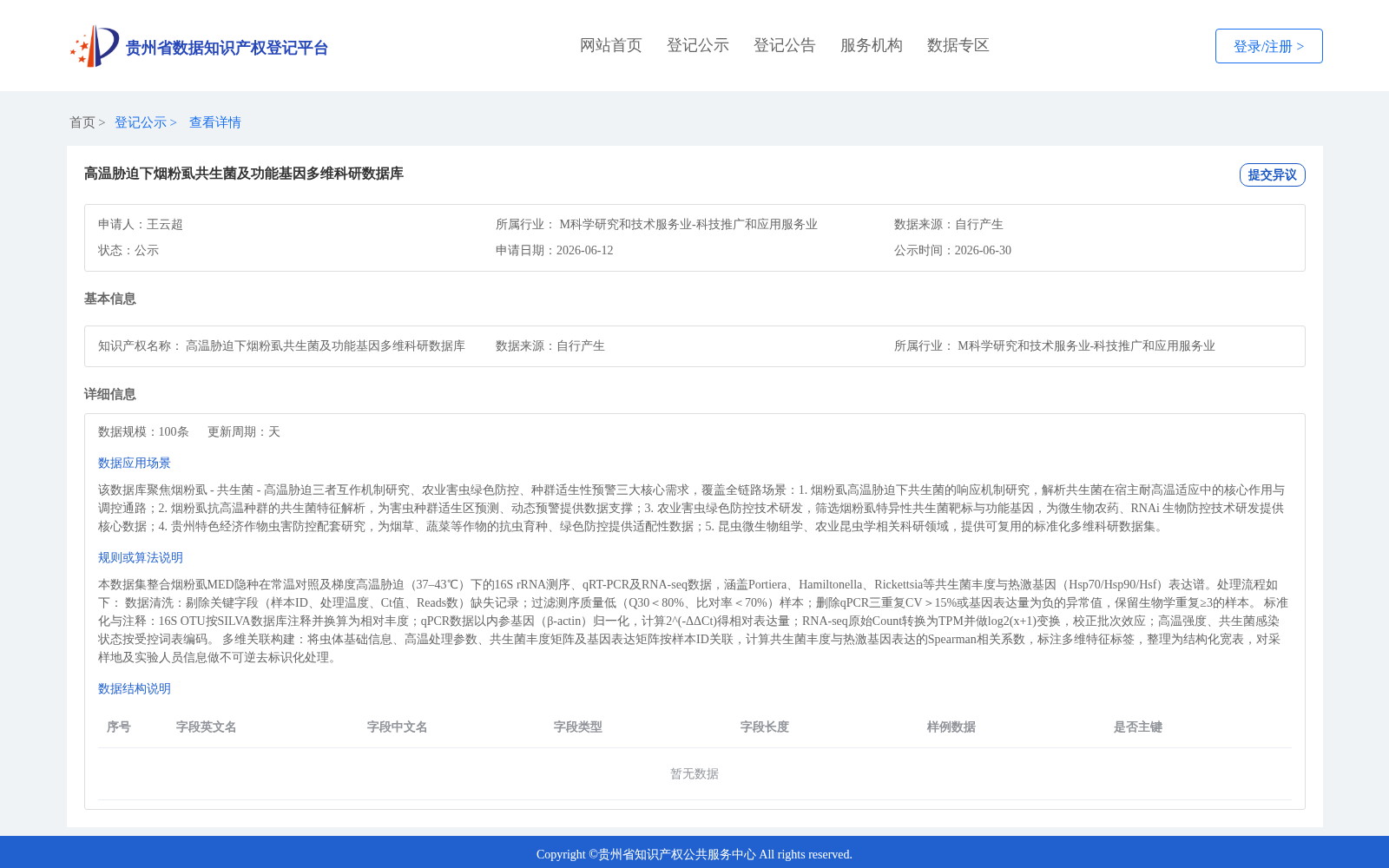Click the 字段中文名 column header
The width and height of the screenshot is (1389, 868).
pyautogui.click(x=398, y=727)
